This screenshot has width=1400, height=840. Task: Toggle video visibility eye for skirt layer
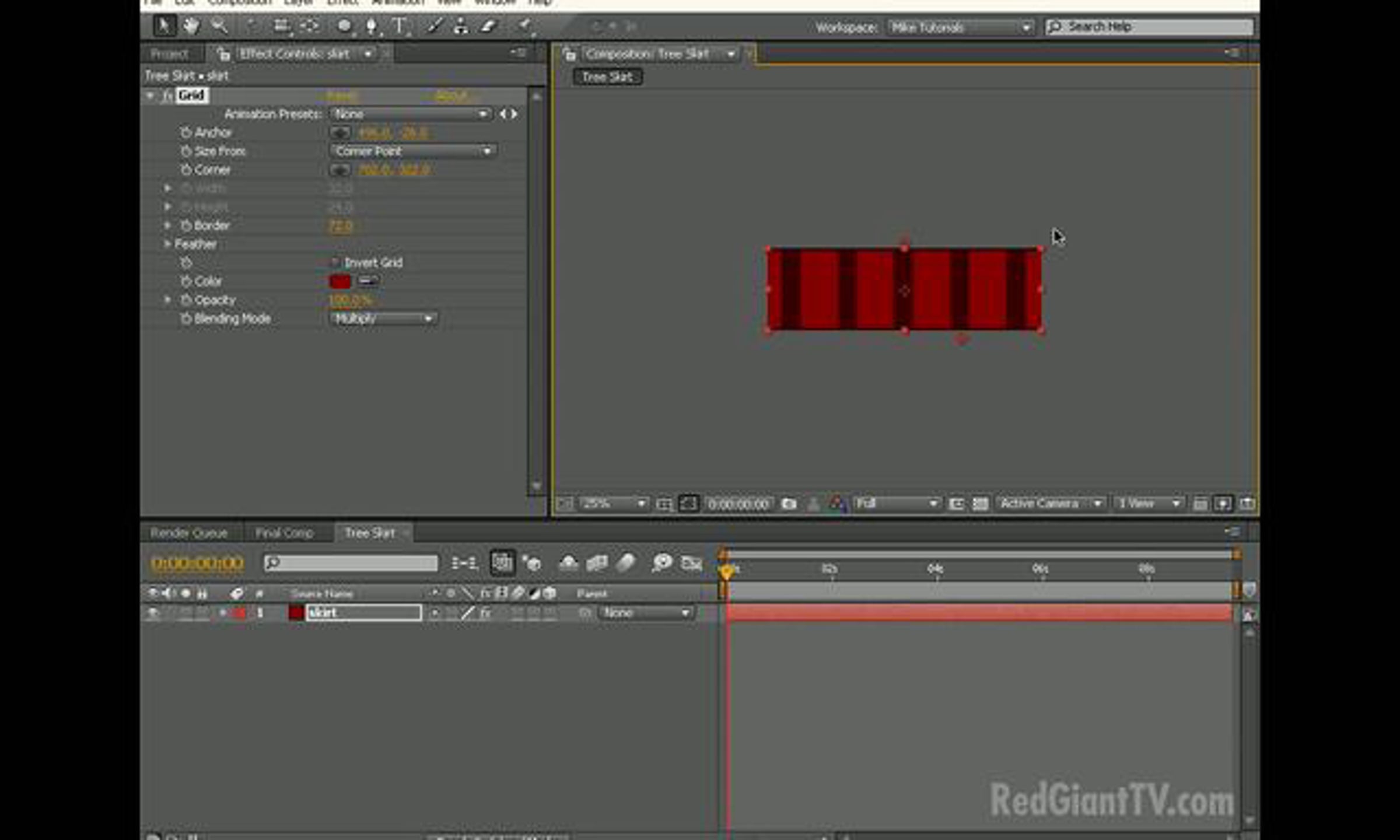(x=153, y=613)
